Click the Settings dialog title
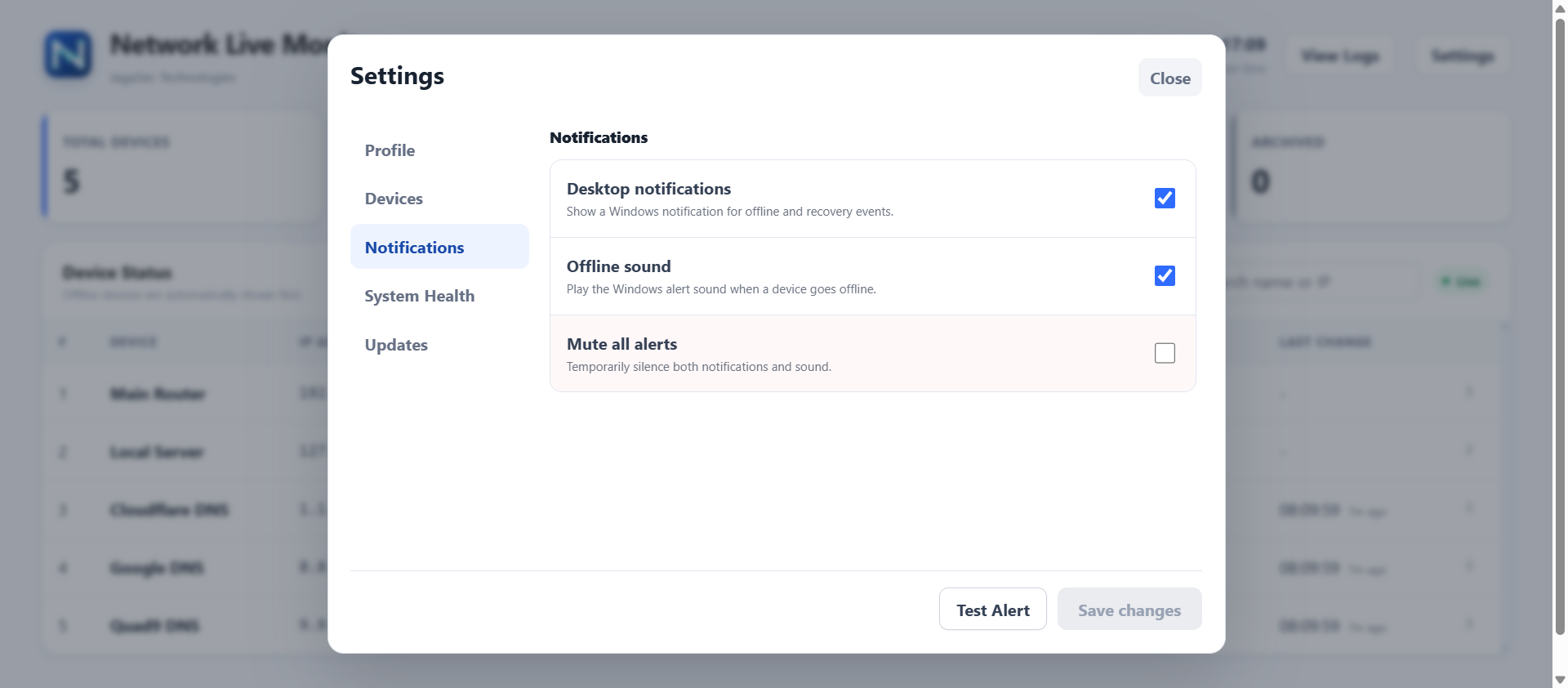This screenshot has width=1568, height=688. pyautogui.click(x=397, y=76)
